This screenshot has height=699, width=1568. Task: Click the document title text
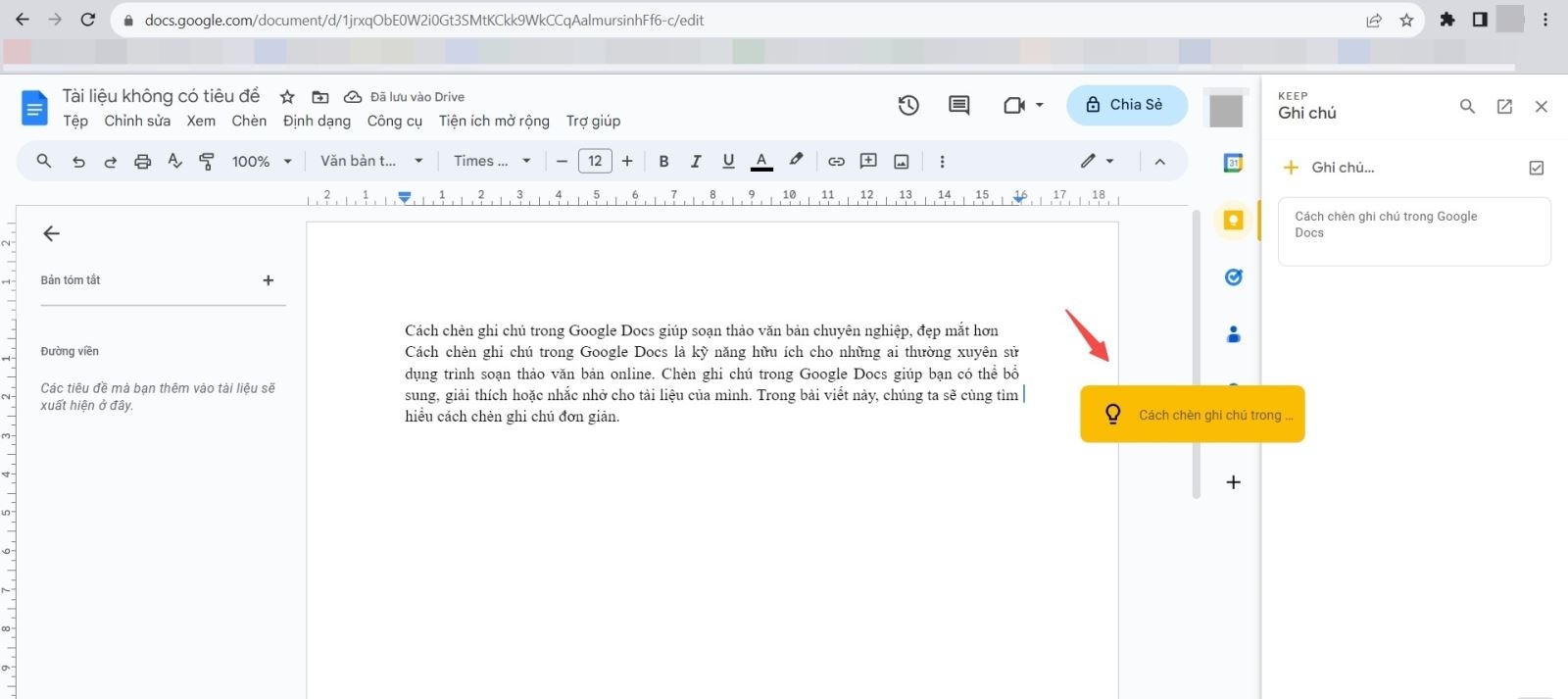(162, 96)
